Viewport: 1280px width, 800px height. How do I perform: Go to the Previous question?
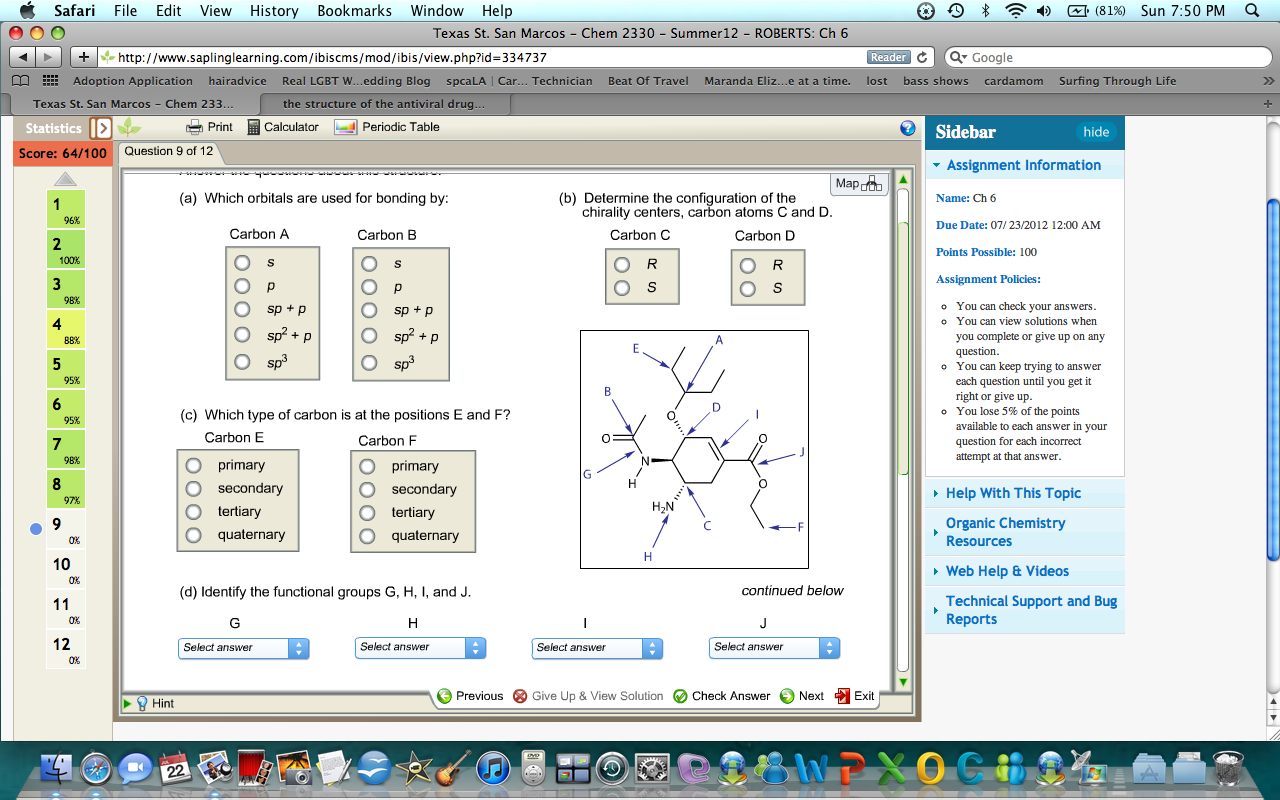471,696
